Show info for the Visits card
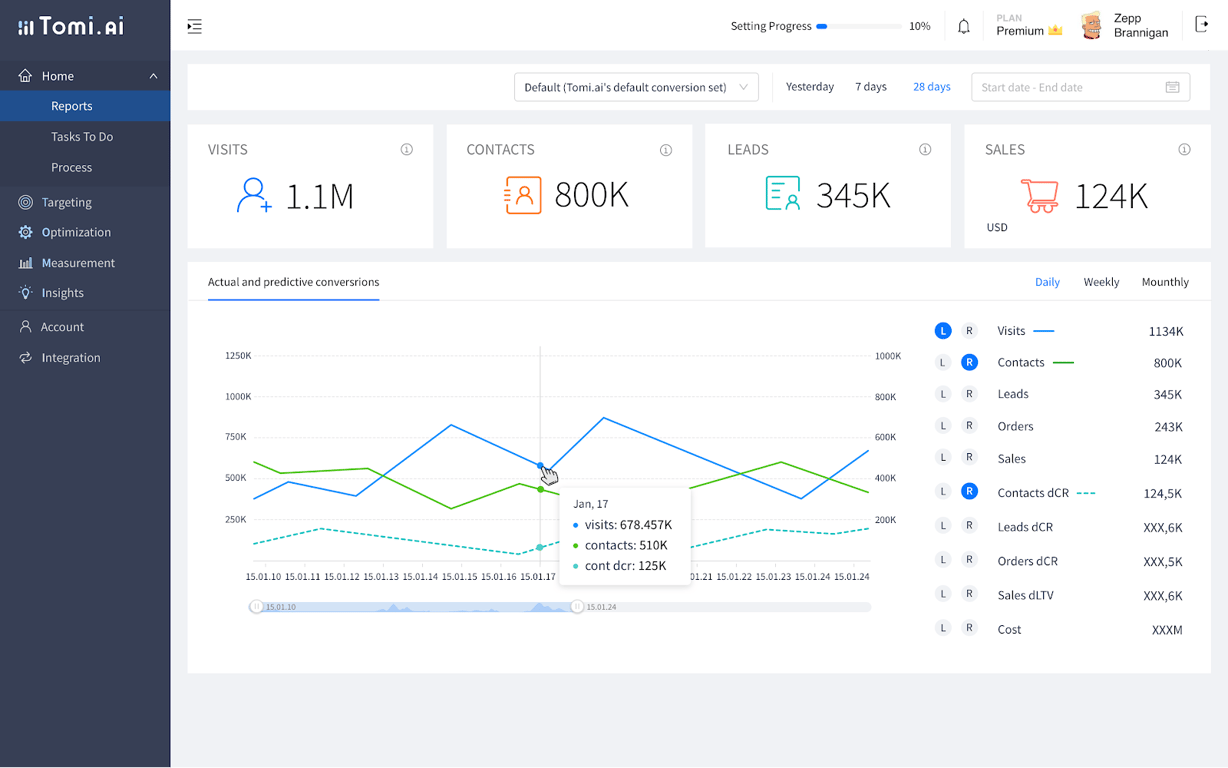The height and width of the screenshot is (768, 1228). (407, 150)
